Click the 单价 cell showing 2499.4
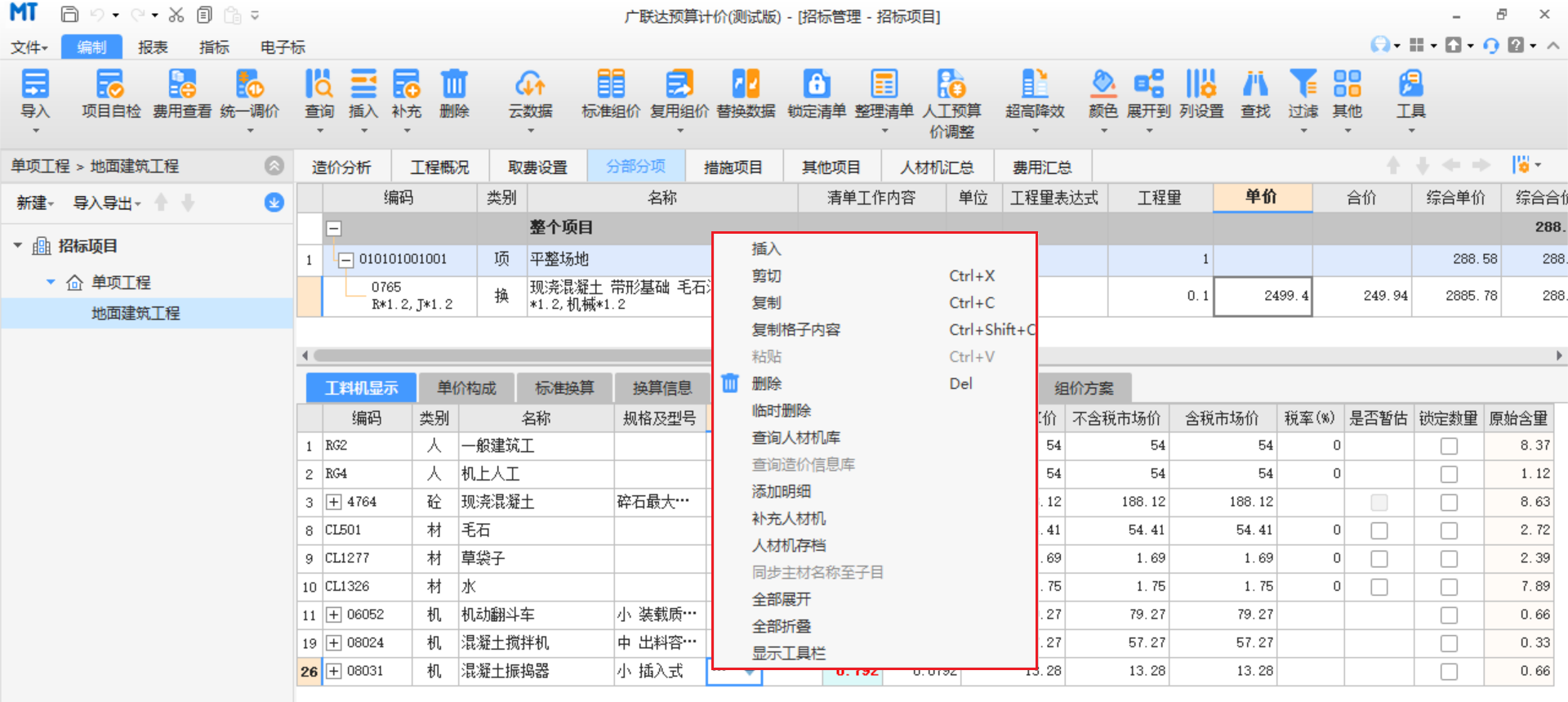 (x=1263, y=296)
